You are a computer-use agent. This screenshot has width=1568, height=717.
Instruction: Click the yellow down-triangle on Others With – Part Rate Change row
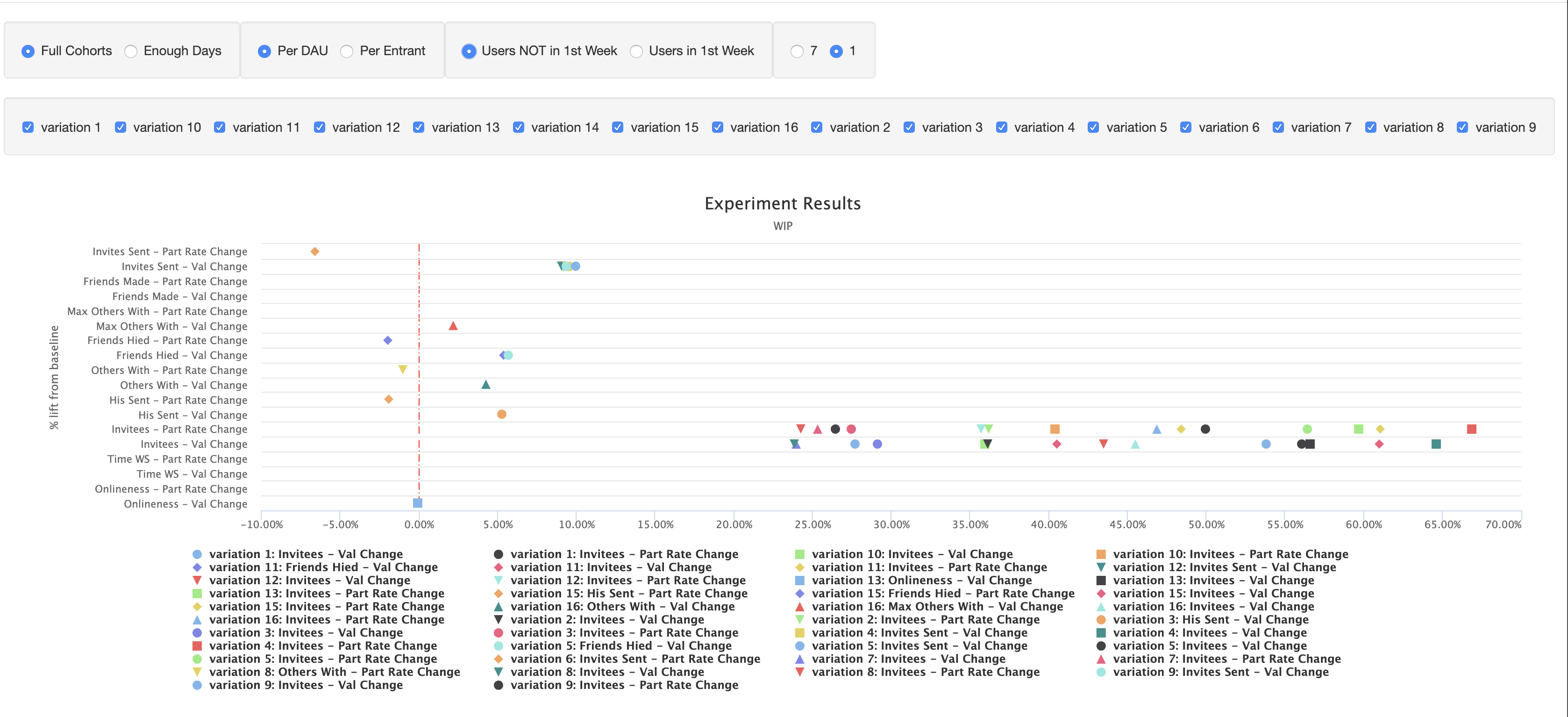click(x=402, y=370)
